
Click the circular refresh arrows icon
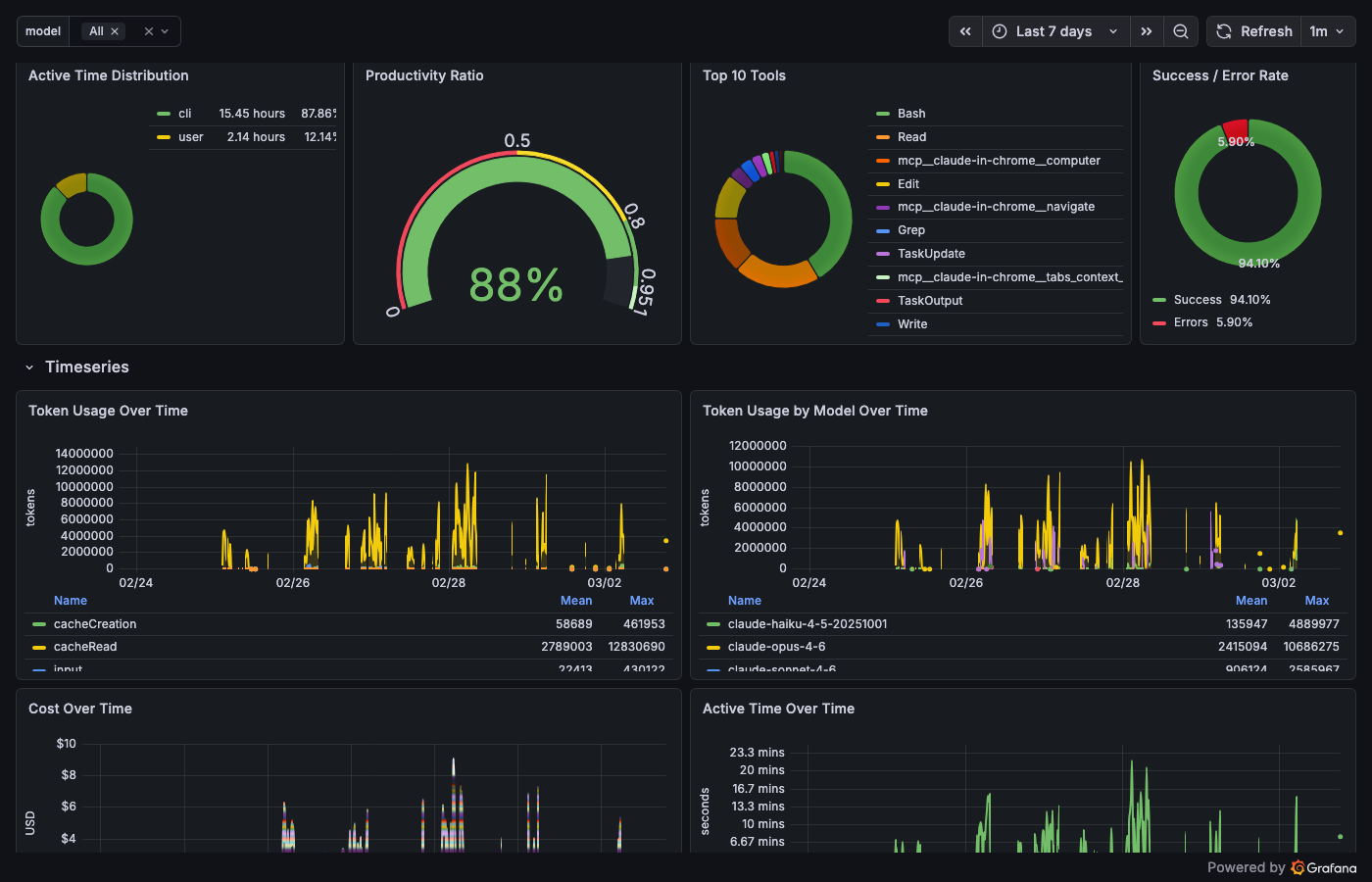(1223, 30)
